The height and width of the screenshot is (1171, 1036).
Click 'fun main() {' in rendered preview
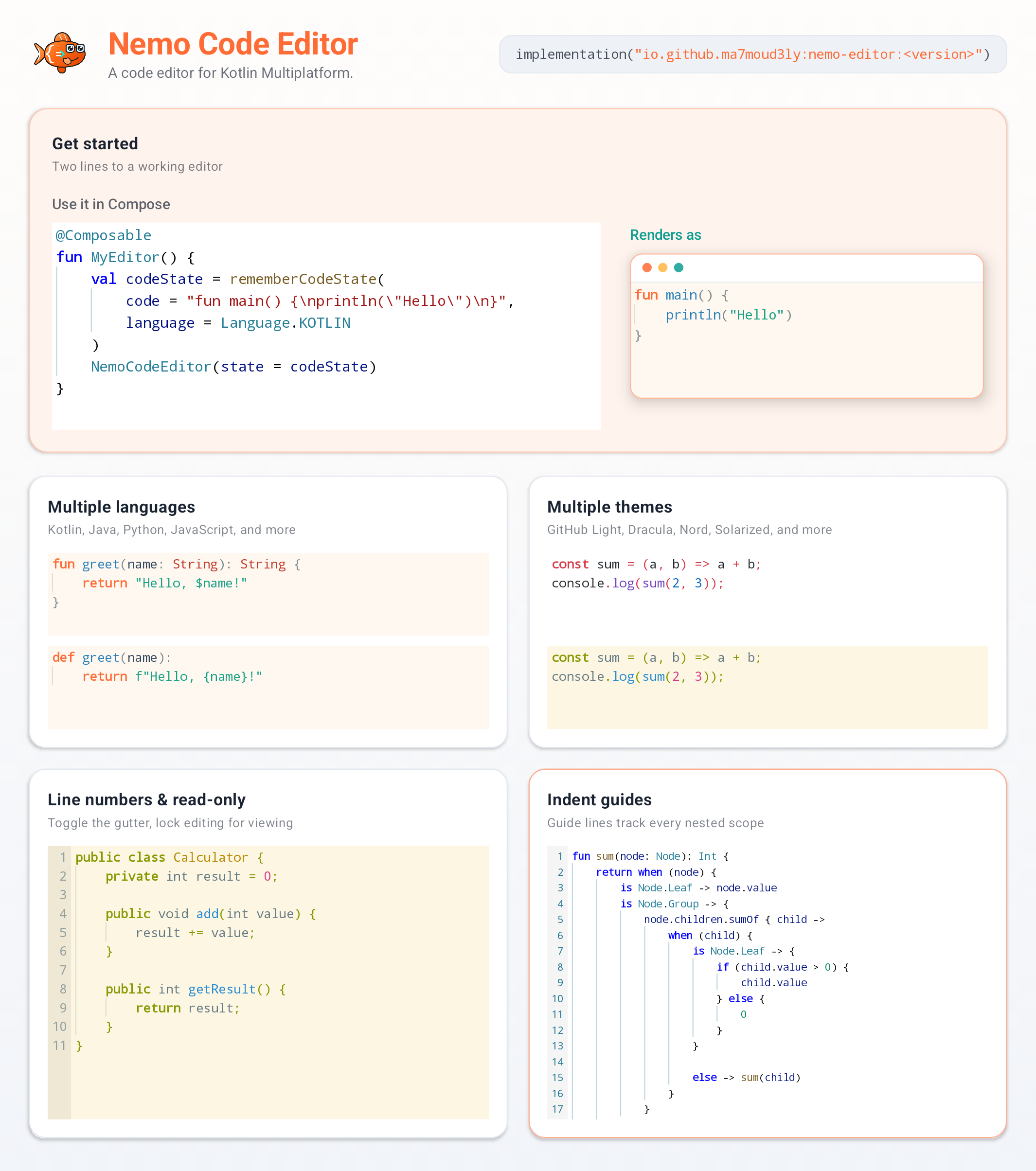point(681,295)
